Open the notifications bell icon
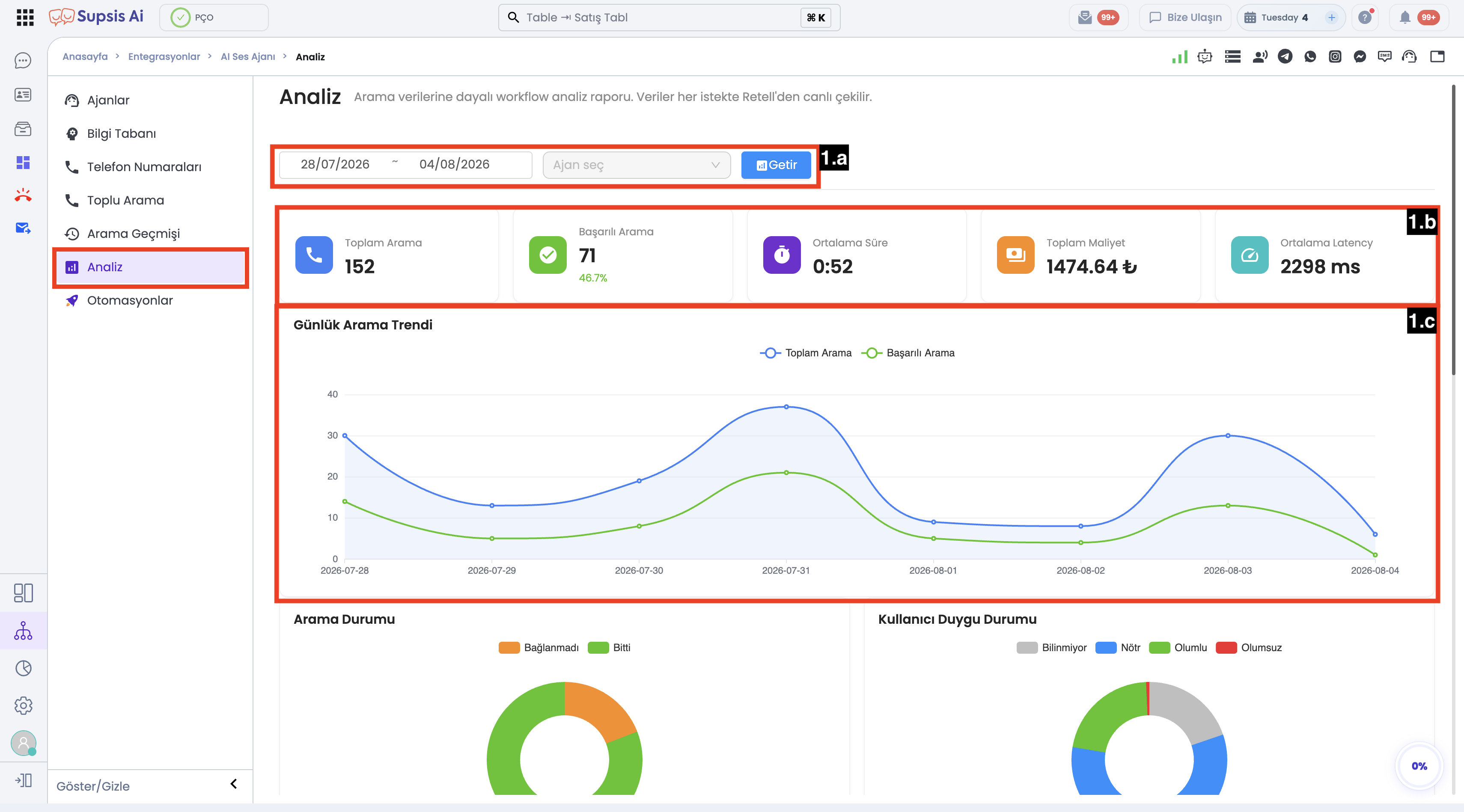The height and width of the screenshot is (812, 1464). tap(1405, 17)
